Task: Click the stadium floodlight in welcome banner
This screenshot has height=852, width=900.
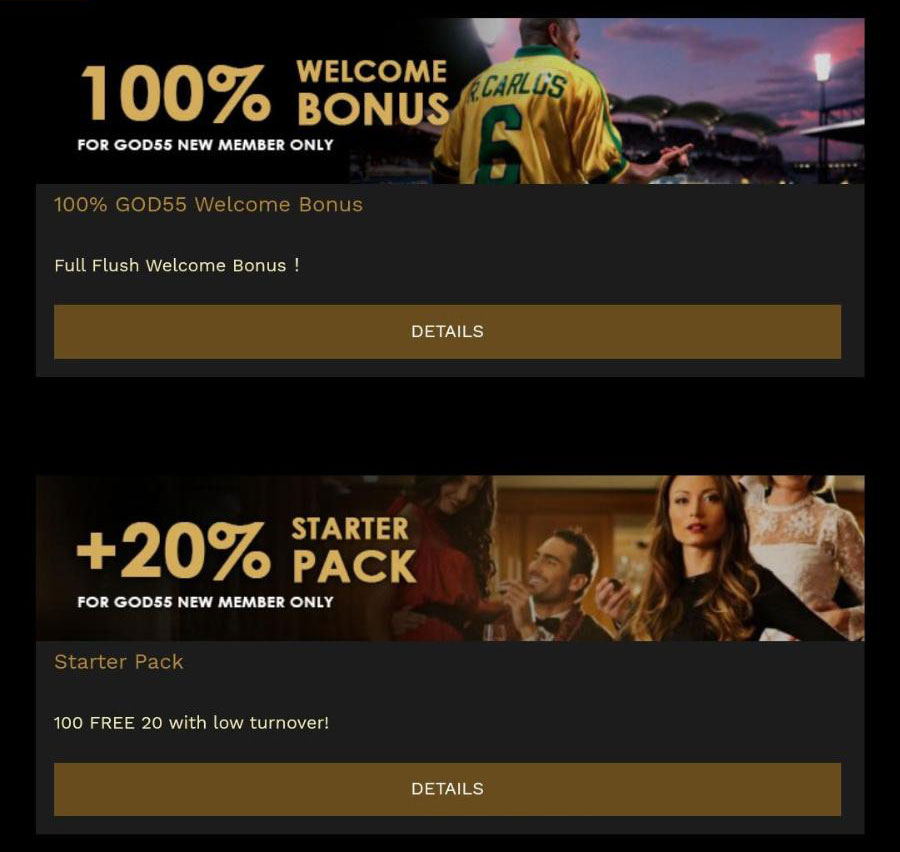Action: click(x=823, y=67)
